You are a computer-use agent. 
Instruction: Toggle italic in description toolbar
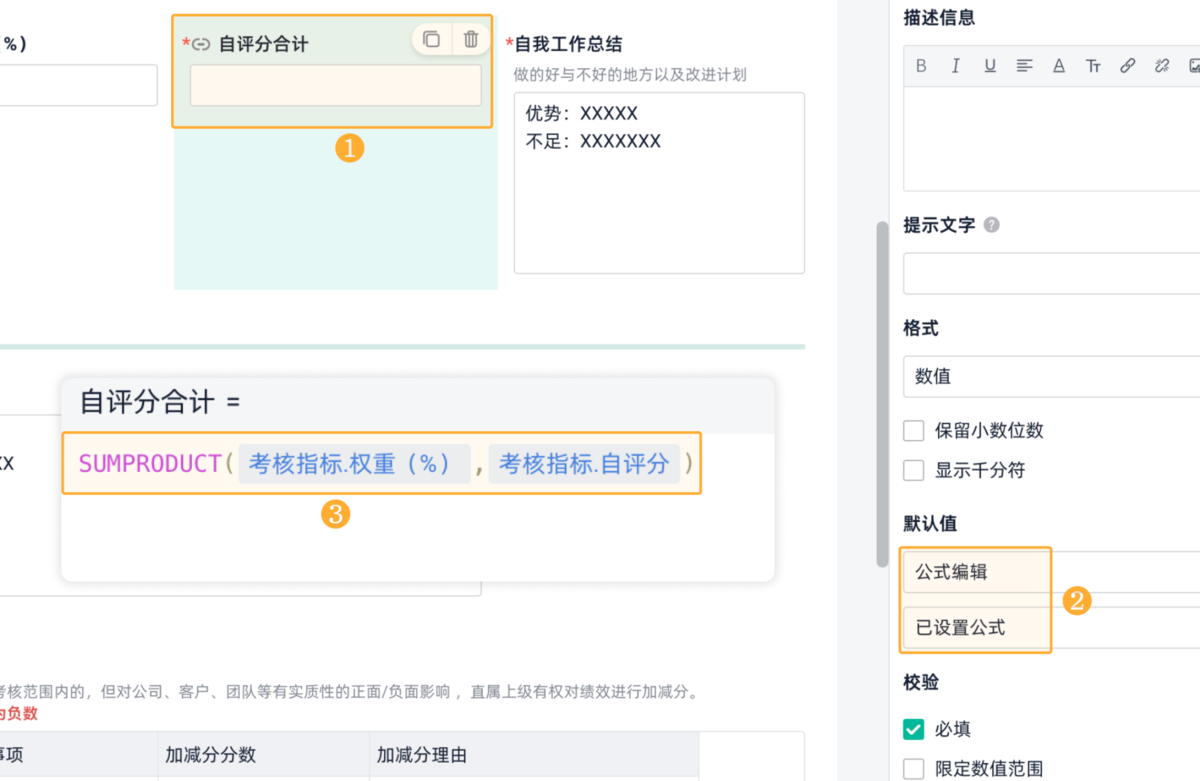[955, 66]
